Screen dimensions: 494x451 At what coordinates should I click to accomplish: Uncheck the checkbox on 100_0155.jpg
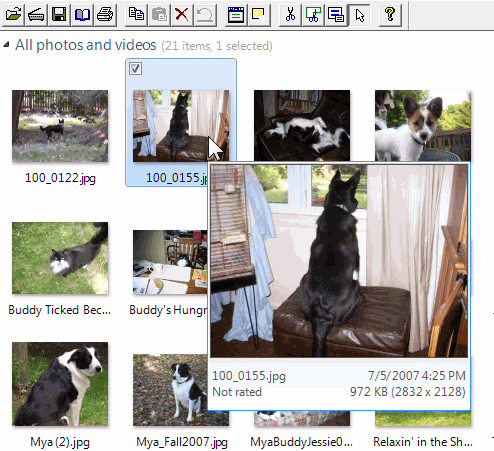click(135, 69)
